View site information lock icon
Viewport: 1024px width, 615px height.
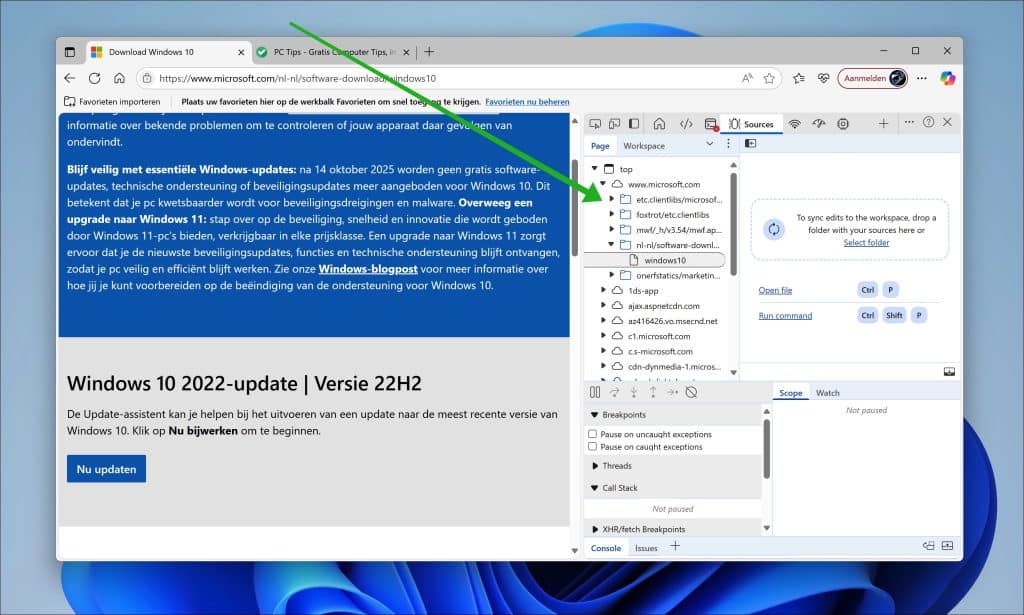pyautogui.click(x=148, y=78)
